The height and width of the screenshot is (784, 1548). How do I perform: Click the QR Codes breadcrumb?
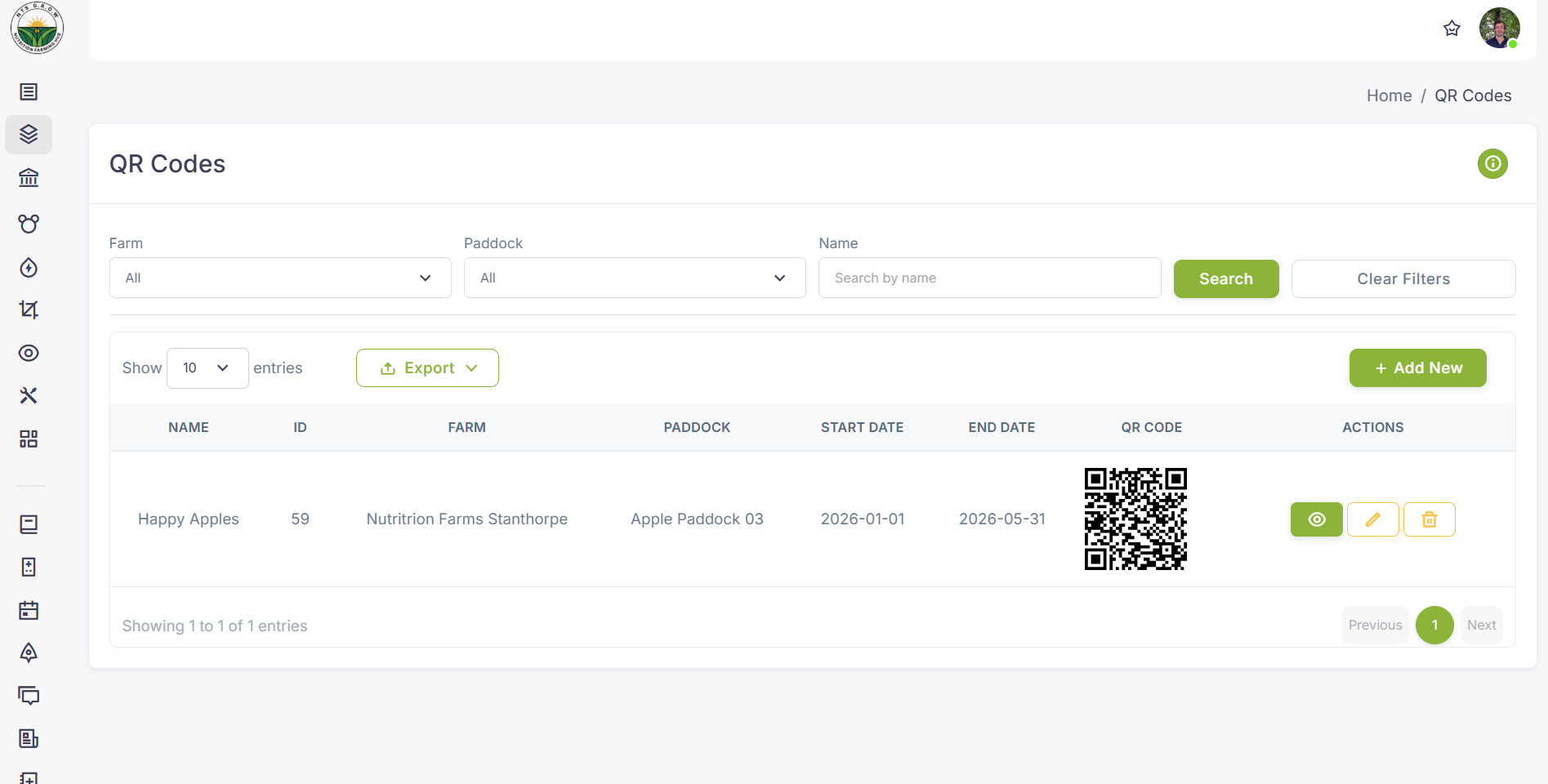[x=1473, y=96]
